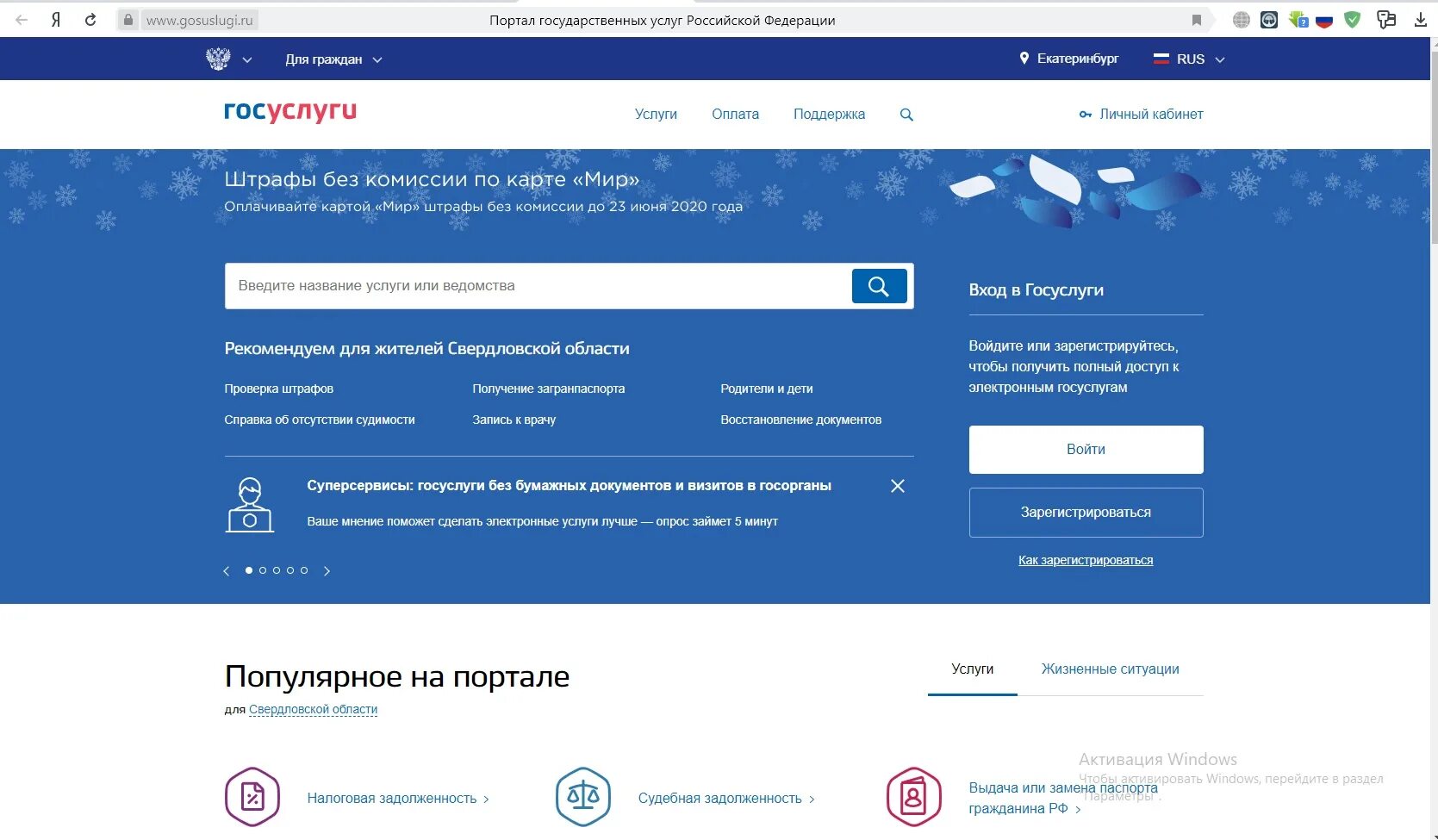Reload the page with refresh icon
1438x840 pixels.
click(90, 20)
